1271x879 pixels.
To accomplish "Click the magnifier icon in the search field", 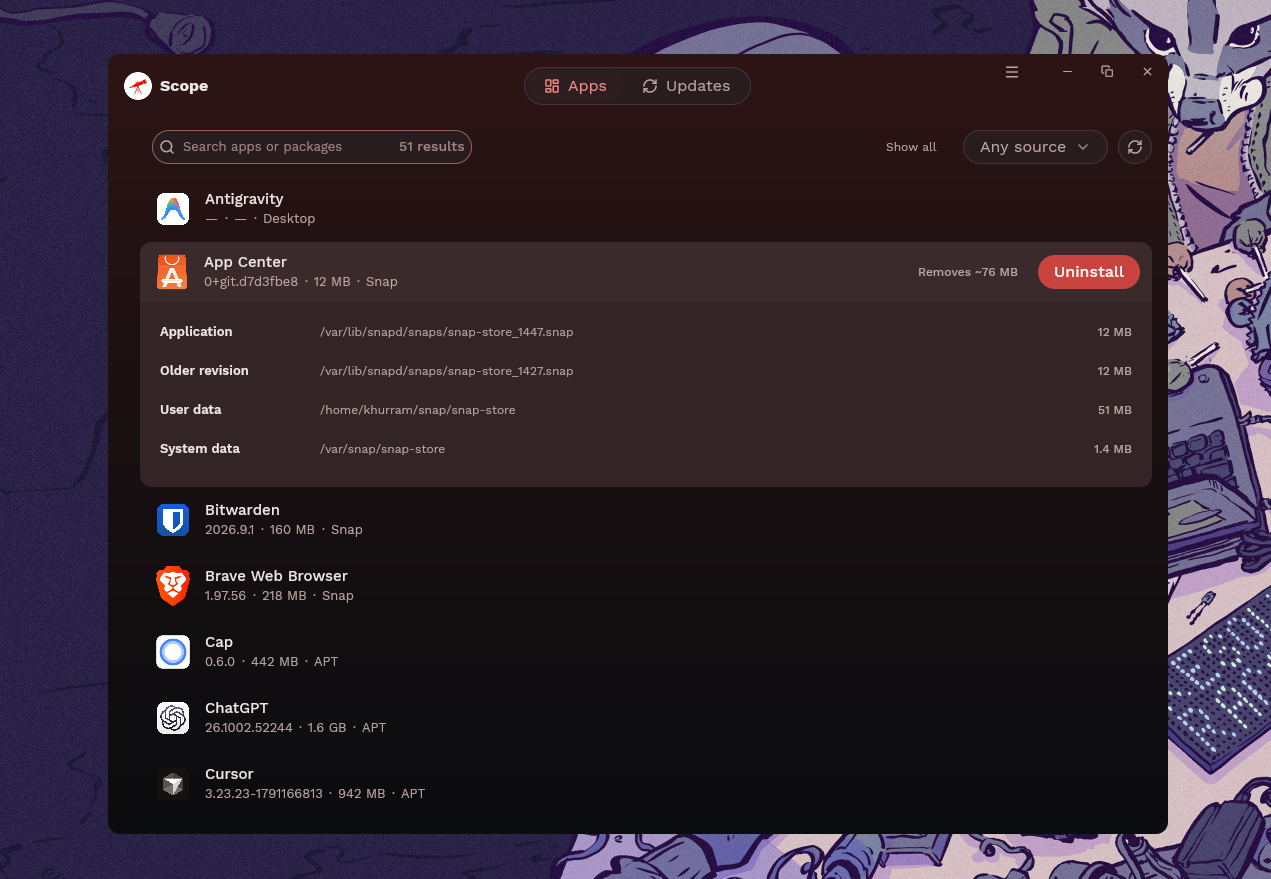I will point(168,147).
